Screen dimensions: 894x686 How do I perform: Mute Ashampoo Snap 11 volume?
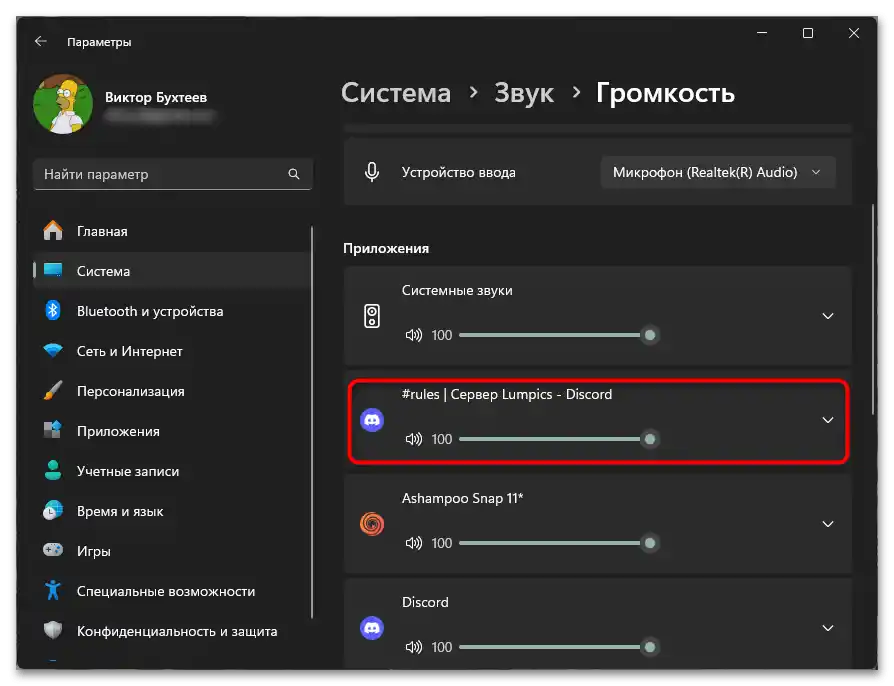click(x=414, y=543)
